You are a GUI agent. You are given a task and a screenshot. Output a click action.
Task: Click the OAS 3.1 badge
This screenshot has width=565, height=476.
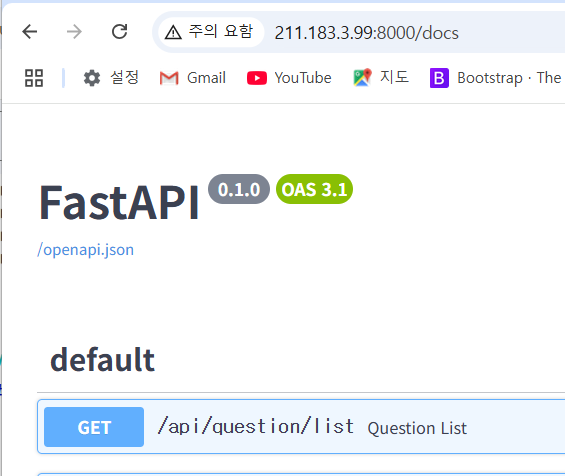[314, 189]
